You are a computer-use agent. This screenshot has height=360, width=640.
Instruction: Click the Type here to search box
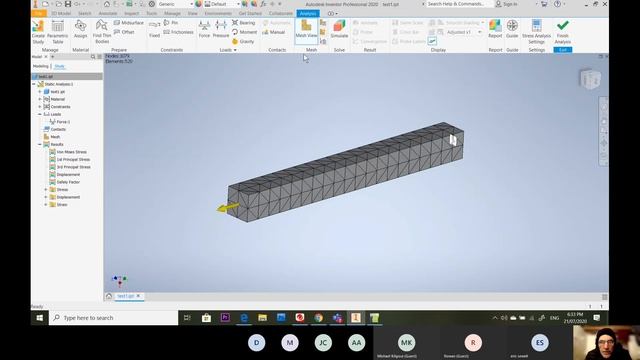click(113, 318)
